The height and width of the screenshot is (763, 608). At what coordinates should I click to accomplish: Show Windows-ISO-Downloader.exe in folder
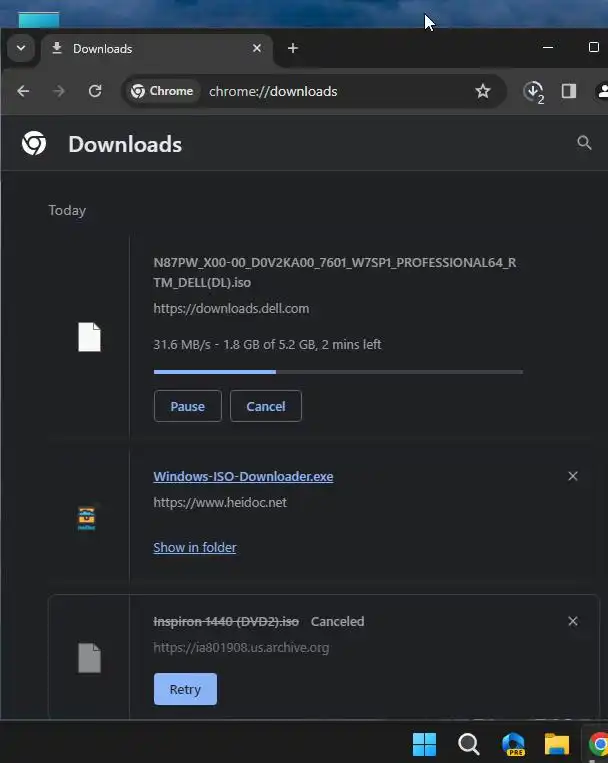pos(195,547)
